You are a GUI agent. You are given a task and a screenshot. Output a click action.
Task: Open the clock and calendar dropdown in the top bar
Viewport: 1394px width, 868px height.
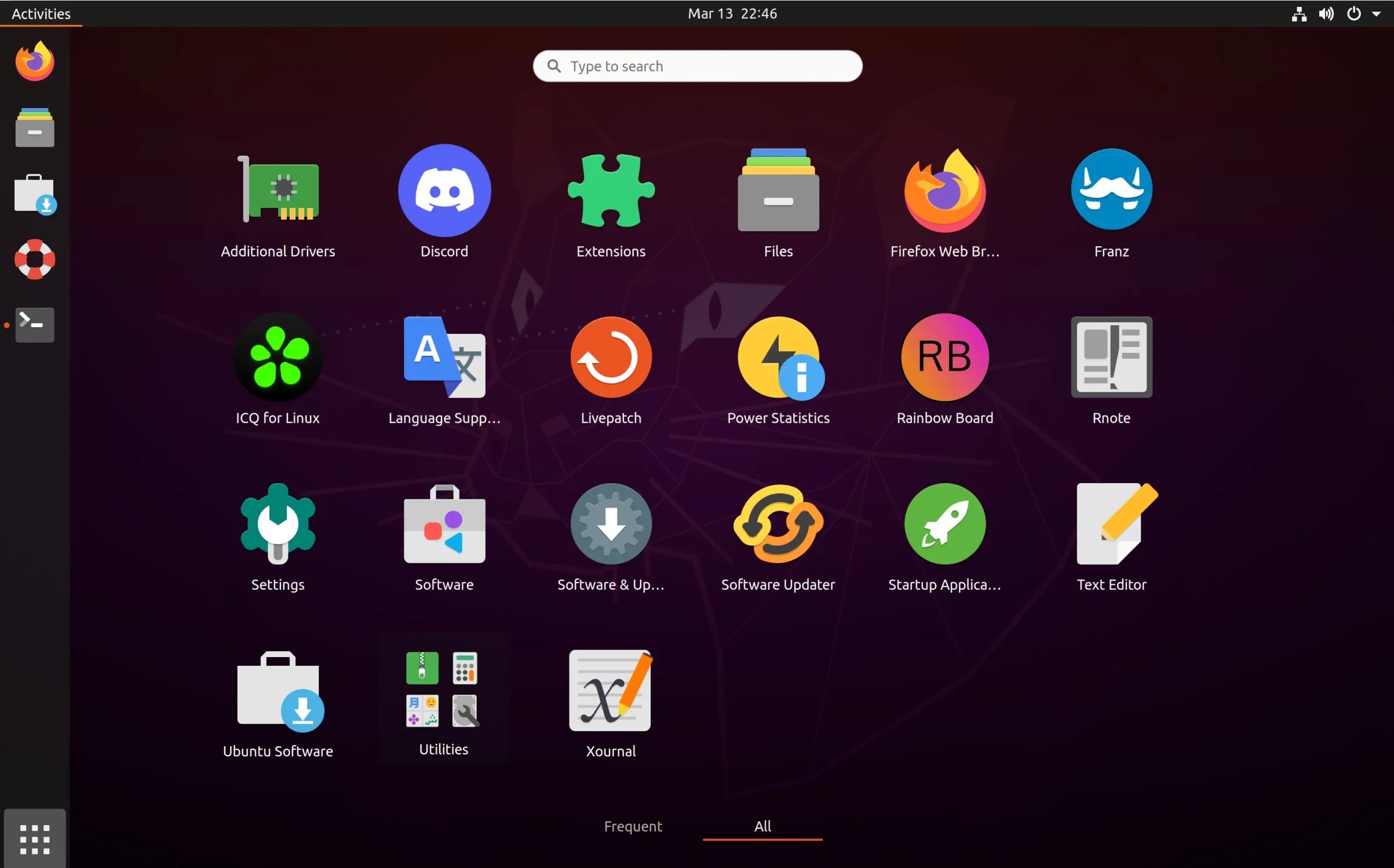point(732,14)
